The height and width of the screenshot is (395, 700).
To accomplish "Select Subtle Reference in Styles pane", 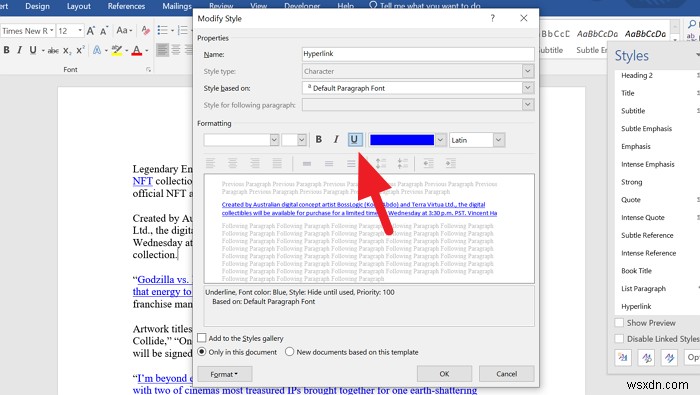I will tap(647, 235).
